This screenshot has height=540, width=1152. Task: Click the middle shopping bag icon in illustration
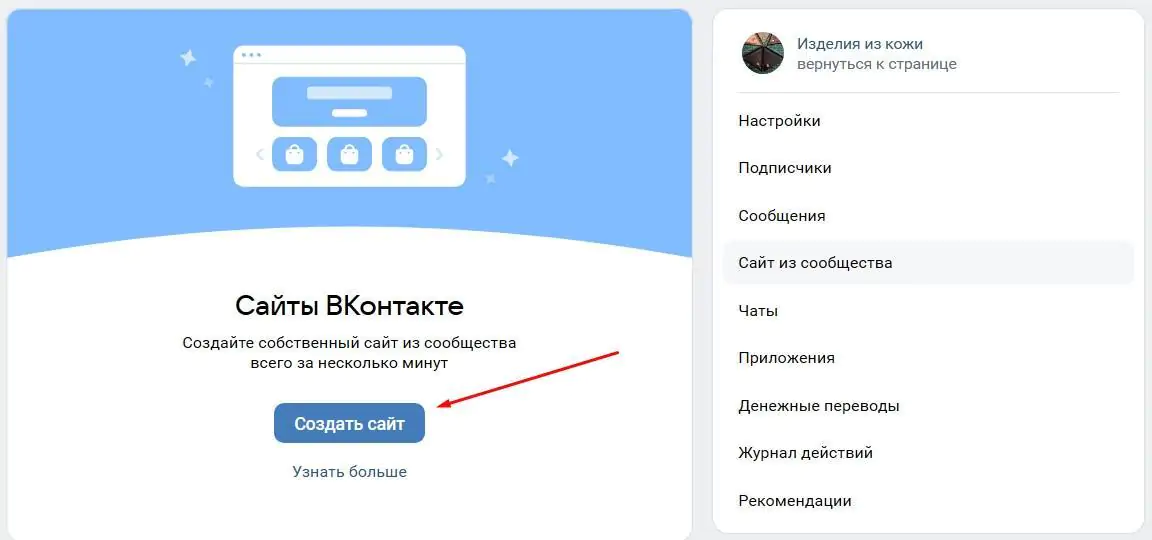pos(349,154)
